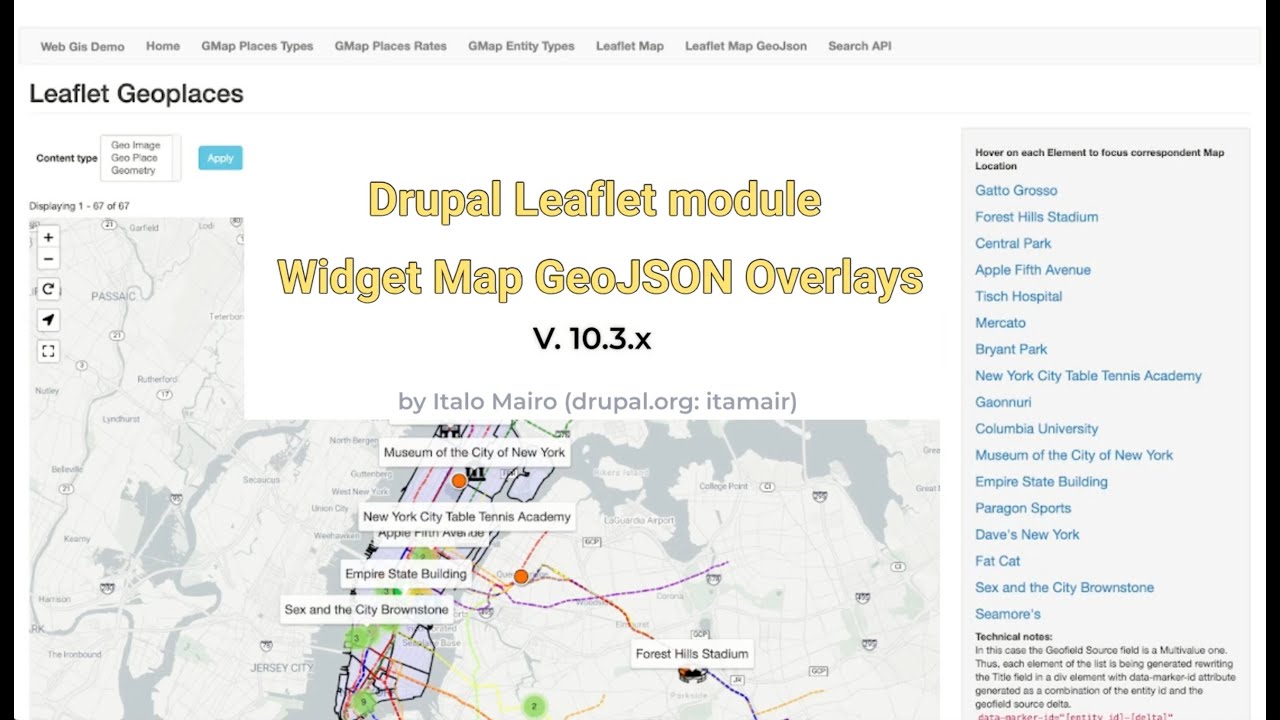This screenshot has height=720, width=1280.
Task: Reset the map view with refresh icon
Action: (48, 290)
